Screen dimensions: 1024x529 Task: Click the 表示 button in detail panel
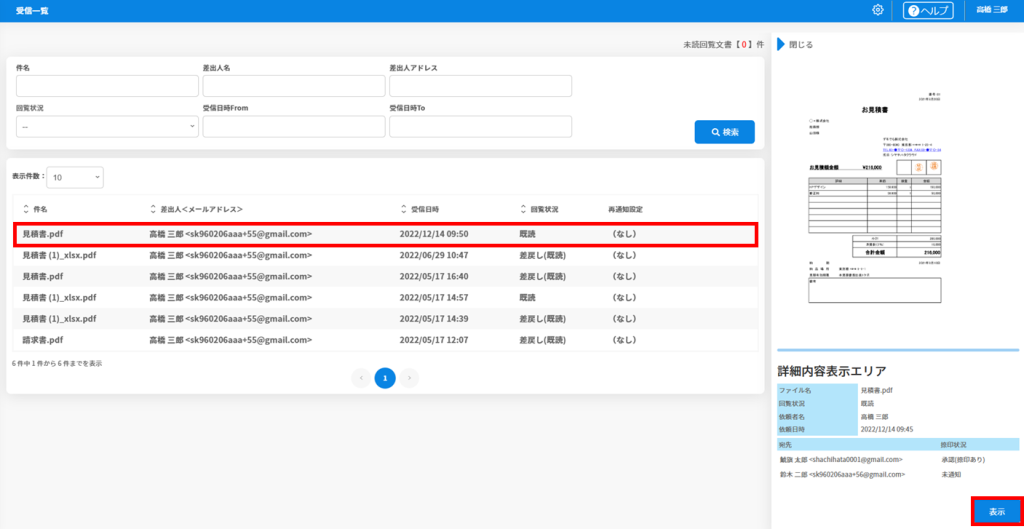click(997, 512)
